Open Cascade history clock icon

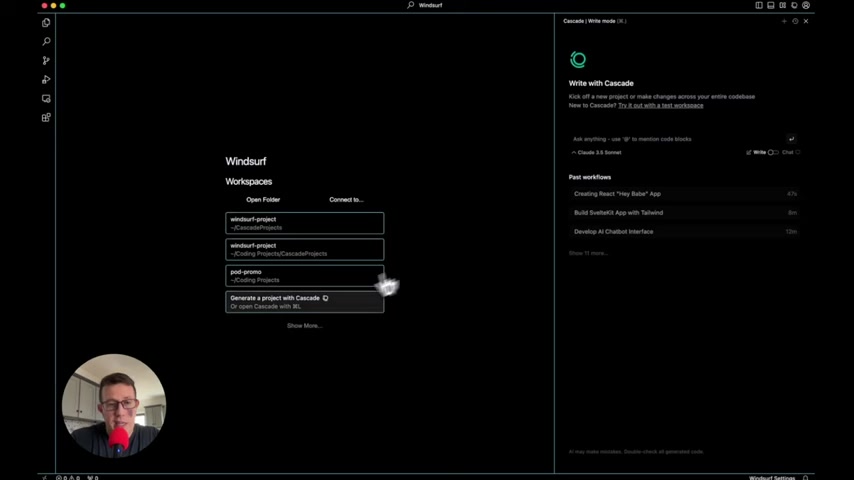click(795, 21)
